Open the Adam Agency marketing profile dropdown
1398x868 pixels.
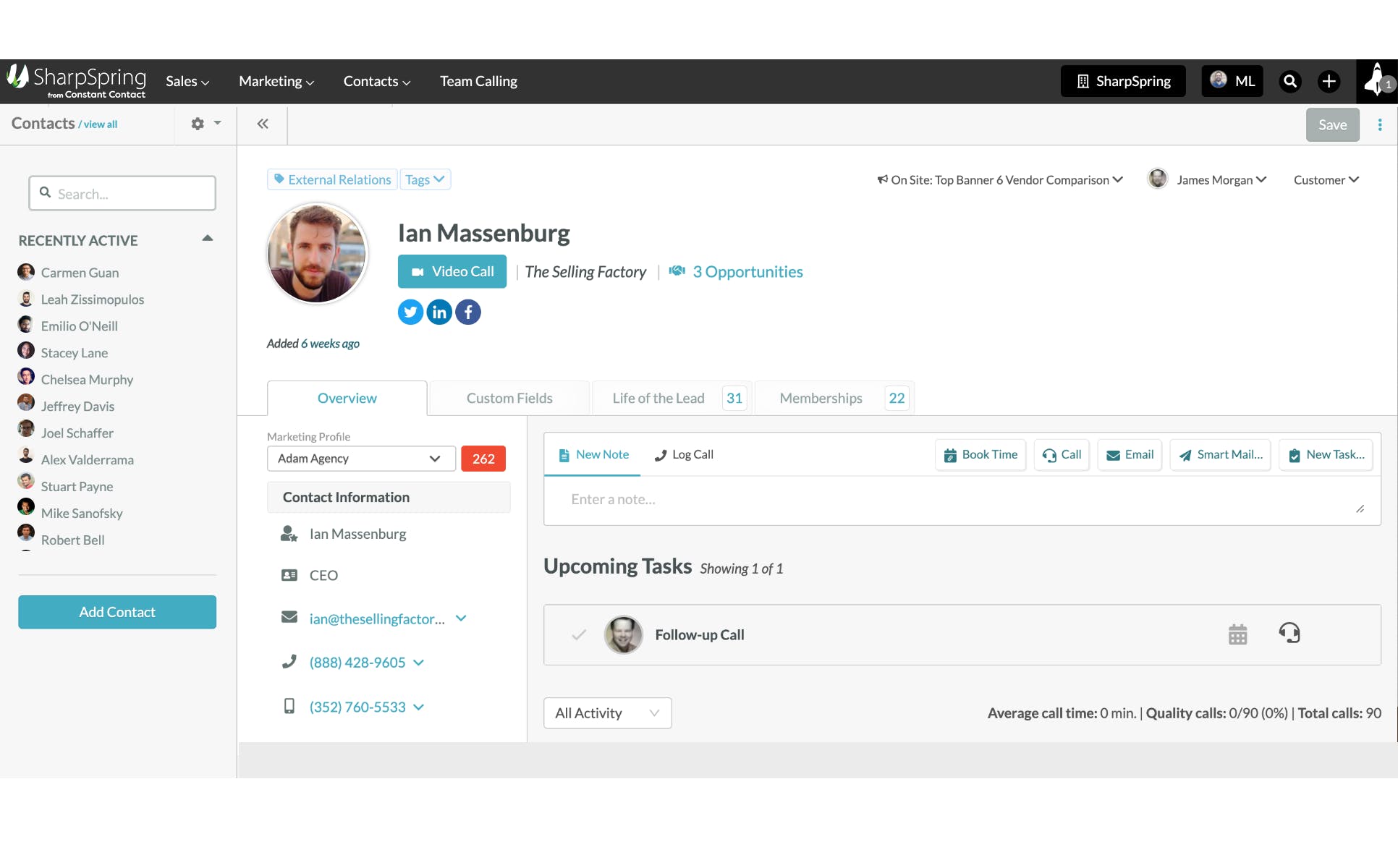[x=360, y=459]
